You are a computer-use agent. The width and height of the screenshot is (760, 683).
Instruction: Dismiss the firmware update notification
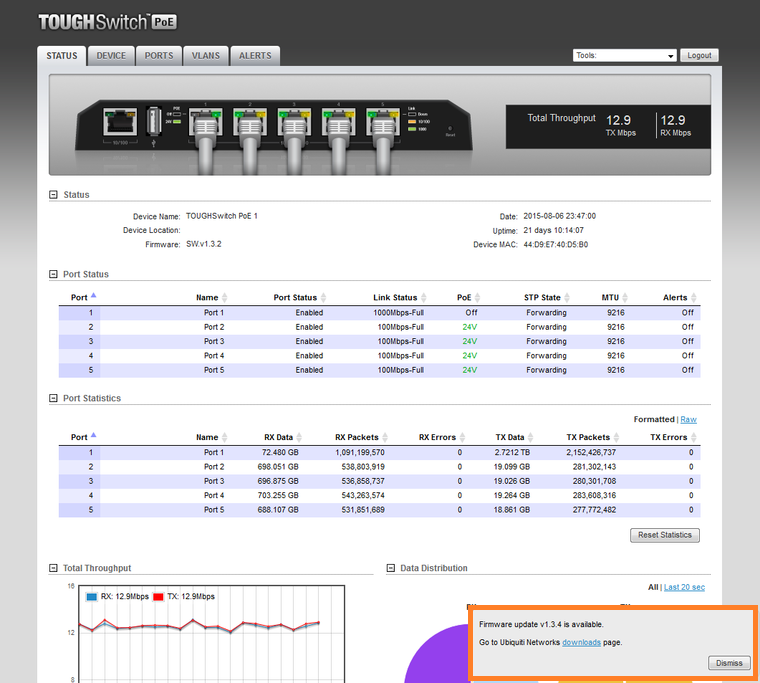(729, 663)
